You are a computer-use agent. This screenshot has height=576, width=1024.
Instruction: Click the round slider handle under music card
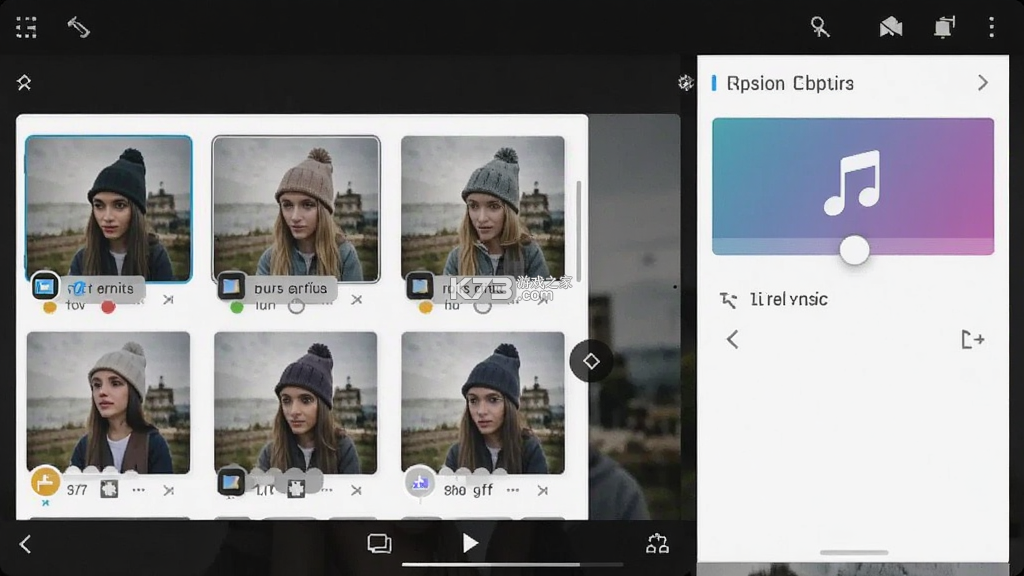pos(854,249)
